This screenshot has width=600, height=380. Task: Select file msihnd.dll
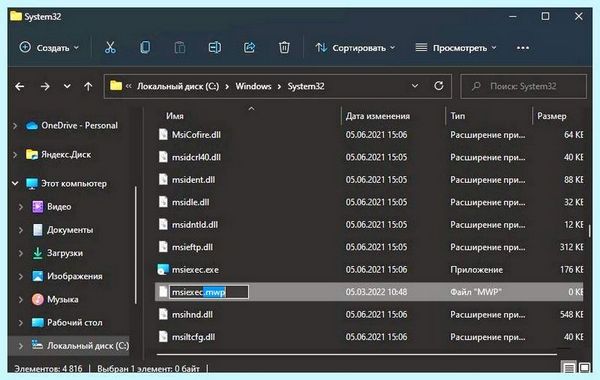click(191, 315)
